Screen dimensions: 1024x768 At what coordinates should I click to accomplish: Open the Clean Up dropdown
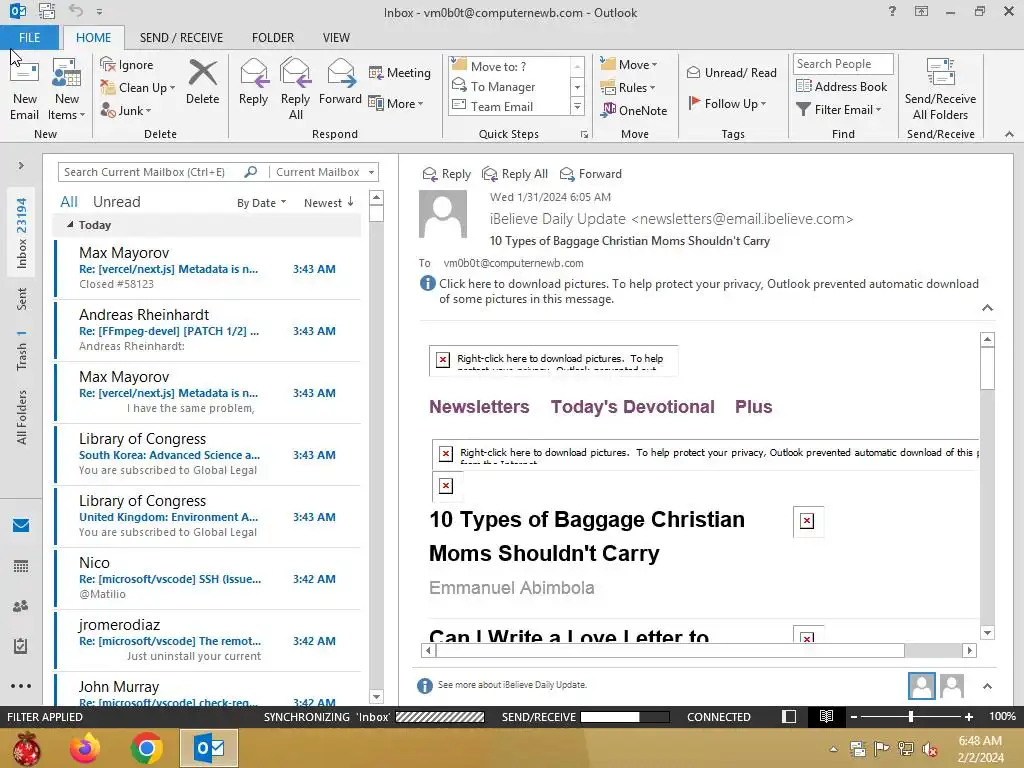(138, 88)
